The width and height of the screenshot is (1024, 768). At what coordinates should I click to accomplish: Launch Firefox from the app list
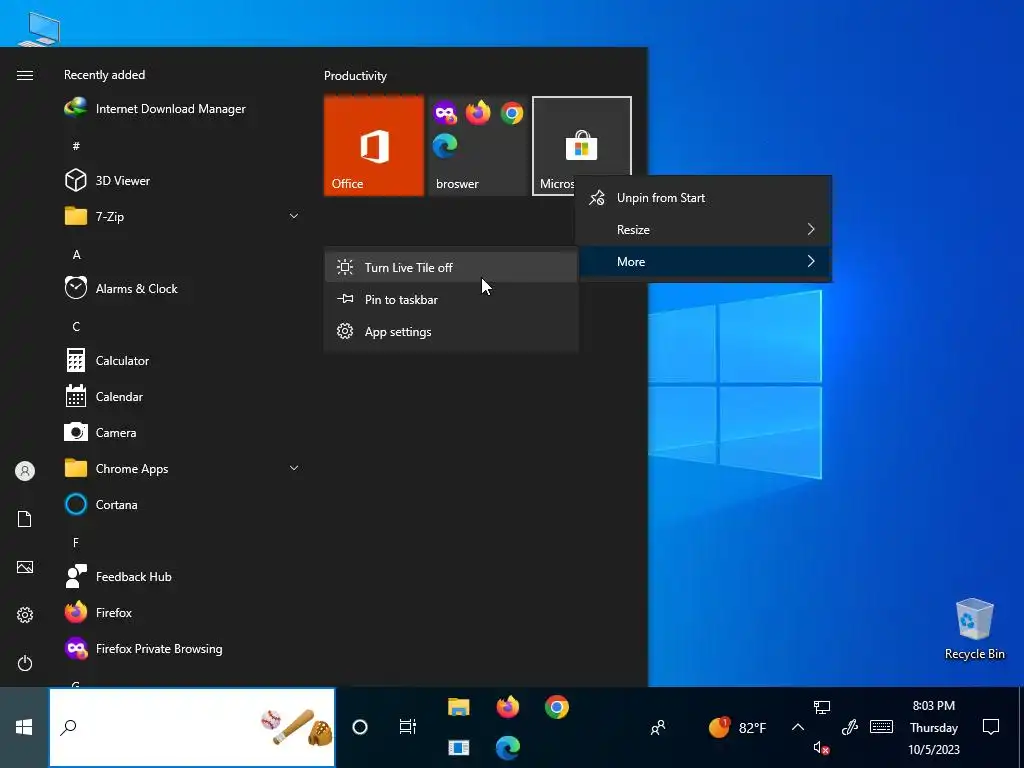pyautogui.click(x=99, y=612)
